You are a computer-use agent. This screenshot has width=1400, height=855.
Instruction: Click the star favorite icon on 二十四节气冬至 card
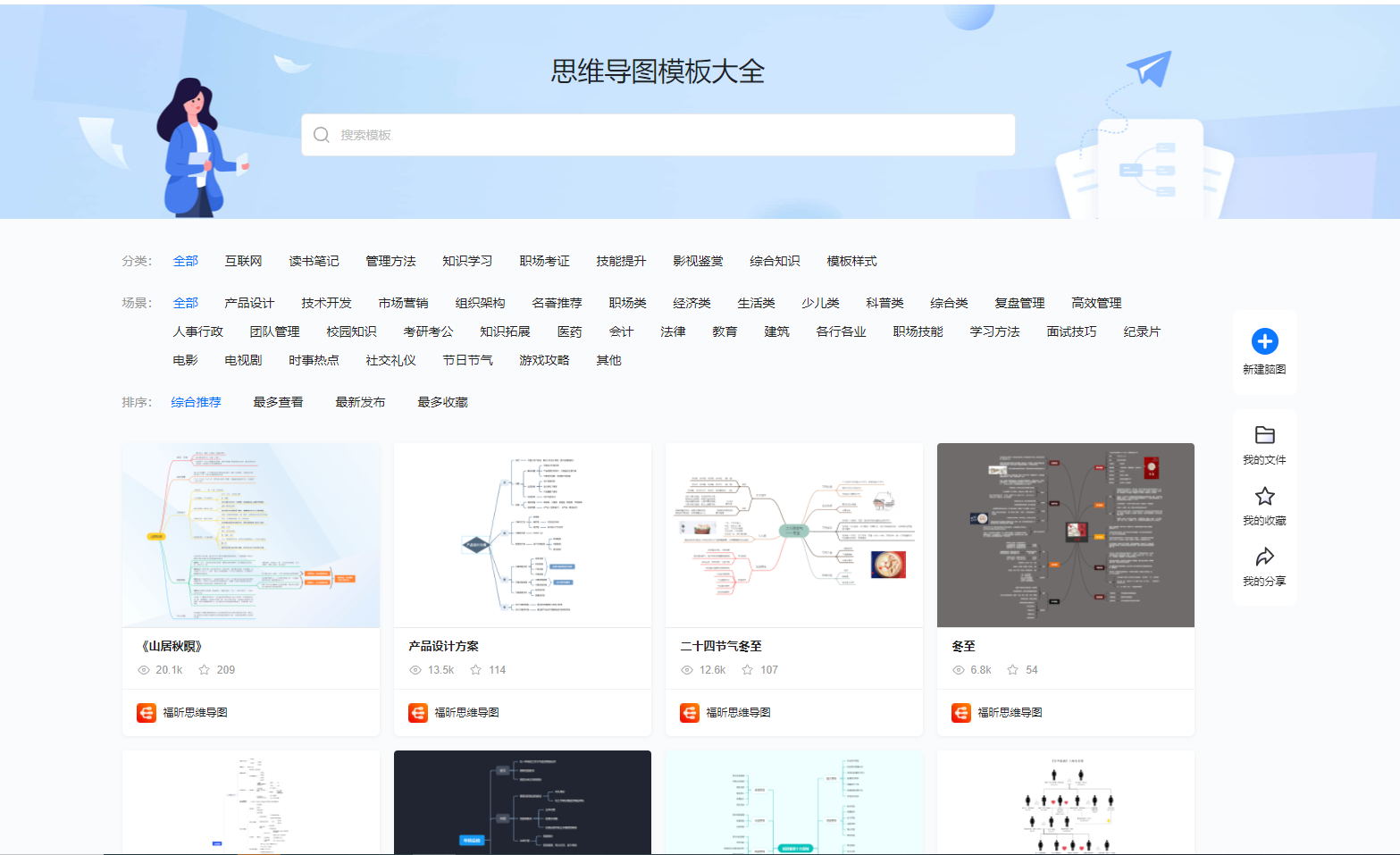pyautogui.click(x=748, y=670)
